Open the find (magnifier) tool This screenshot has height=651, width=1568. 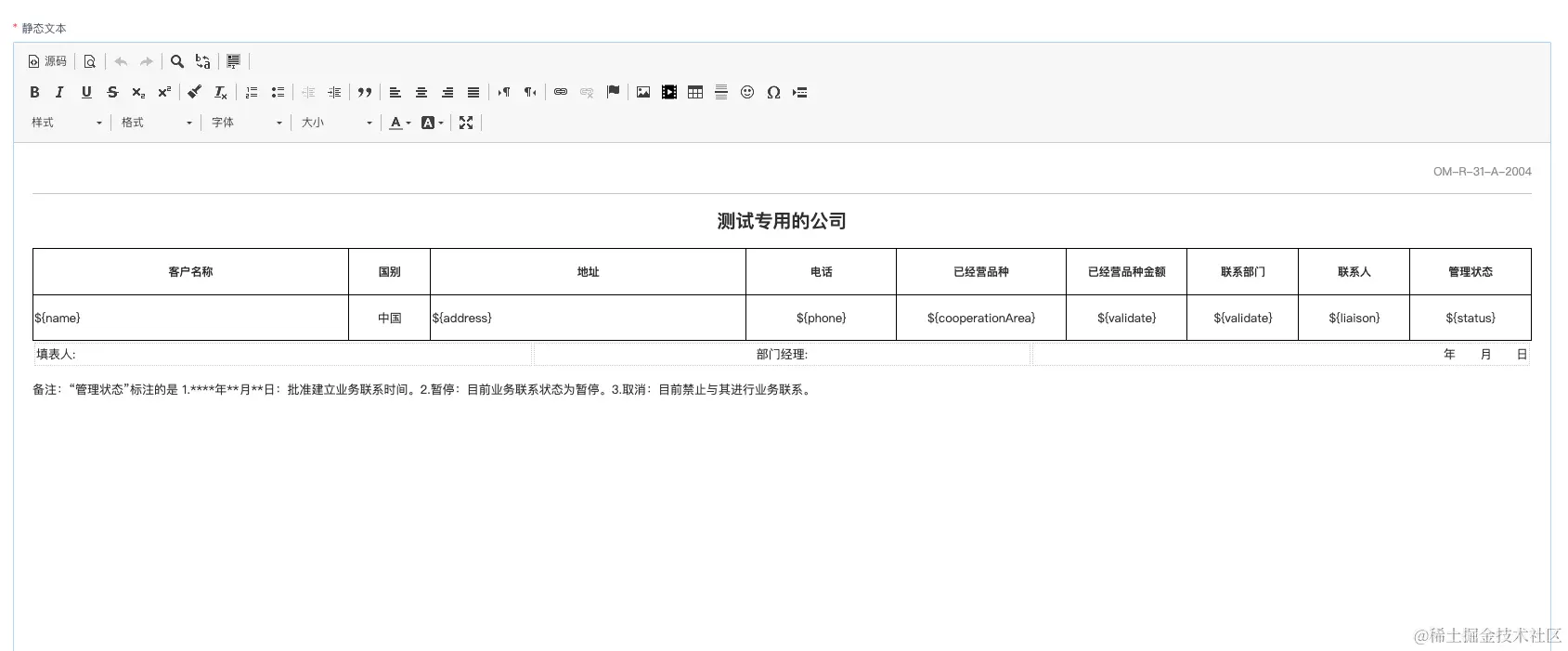177,61
